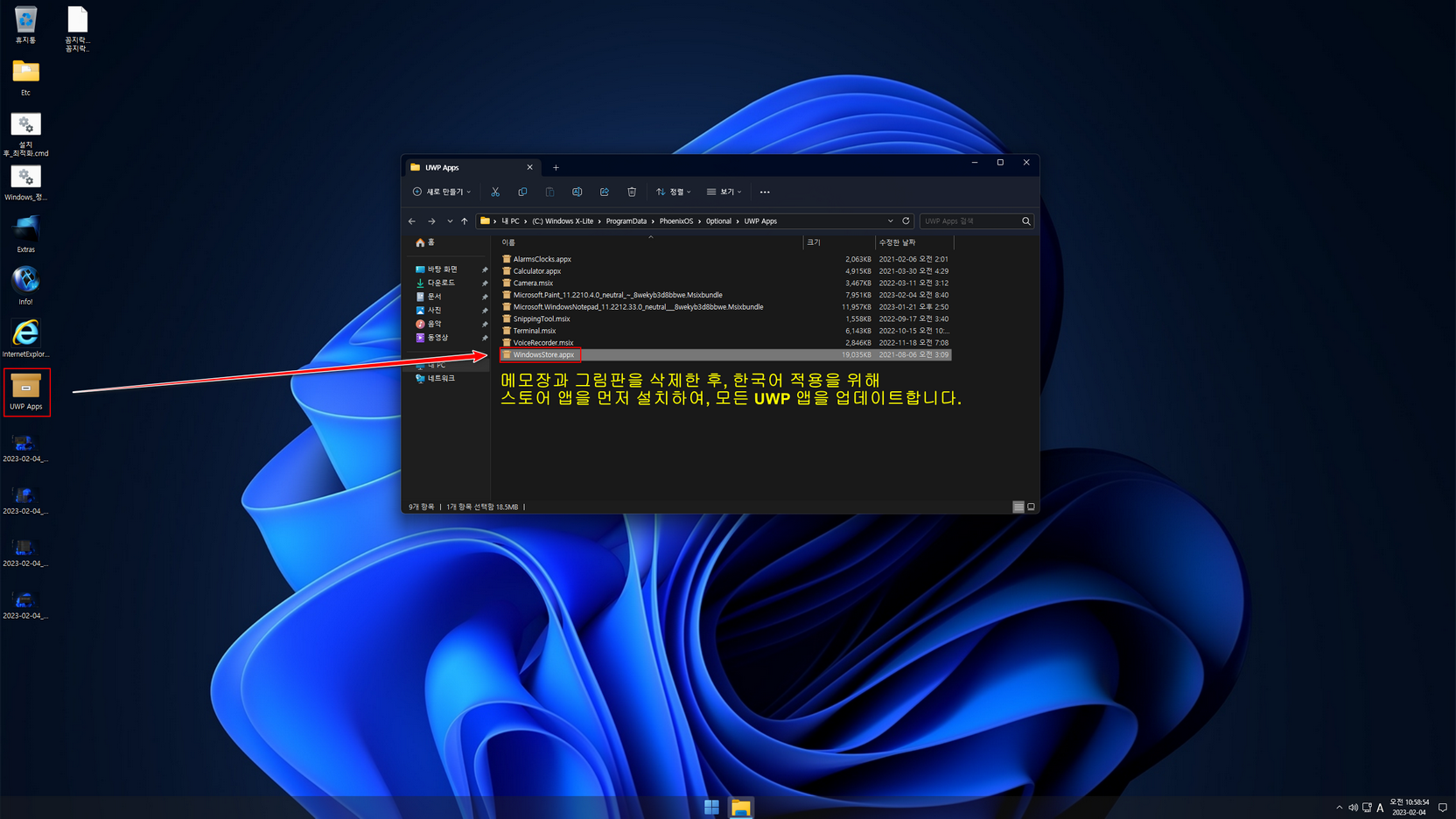Select the Extras desktop icon

pyautogui.click(x=25, y=234)
